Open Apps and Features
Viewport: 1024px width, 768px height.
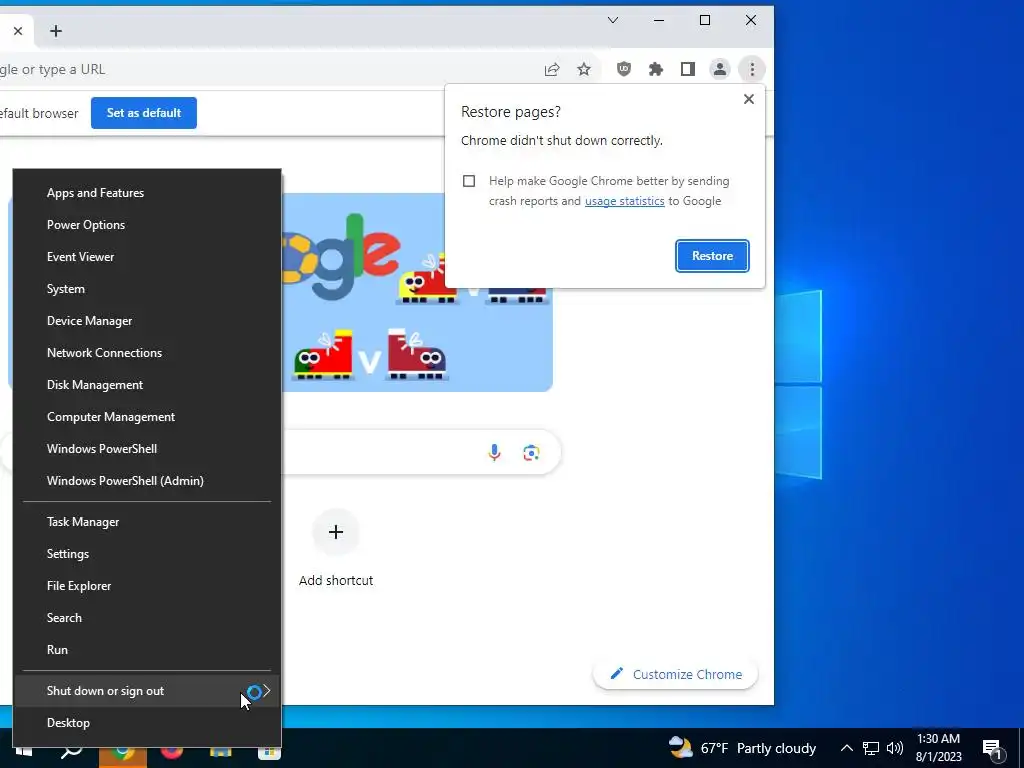[147, 193]
